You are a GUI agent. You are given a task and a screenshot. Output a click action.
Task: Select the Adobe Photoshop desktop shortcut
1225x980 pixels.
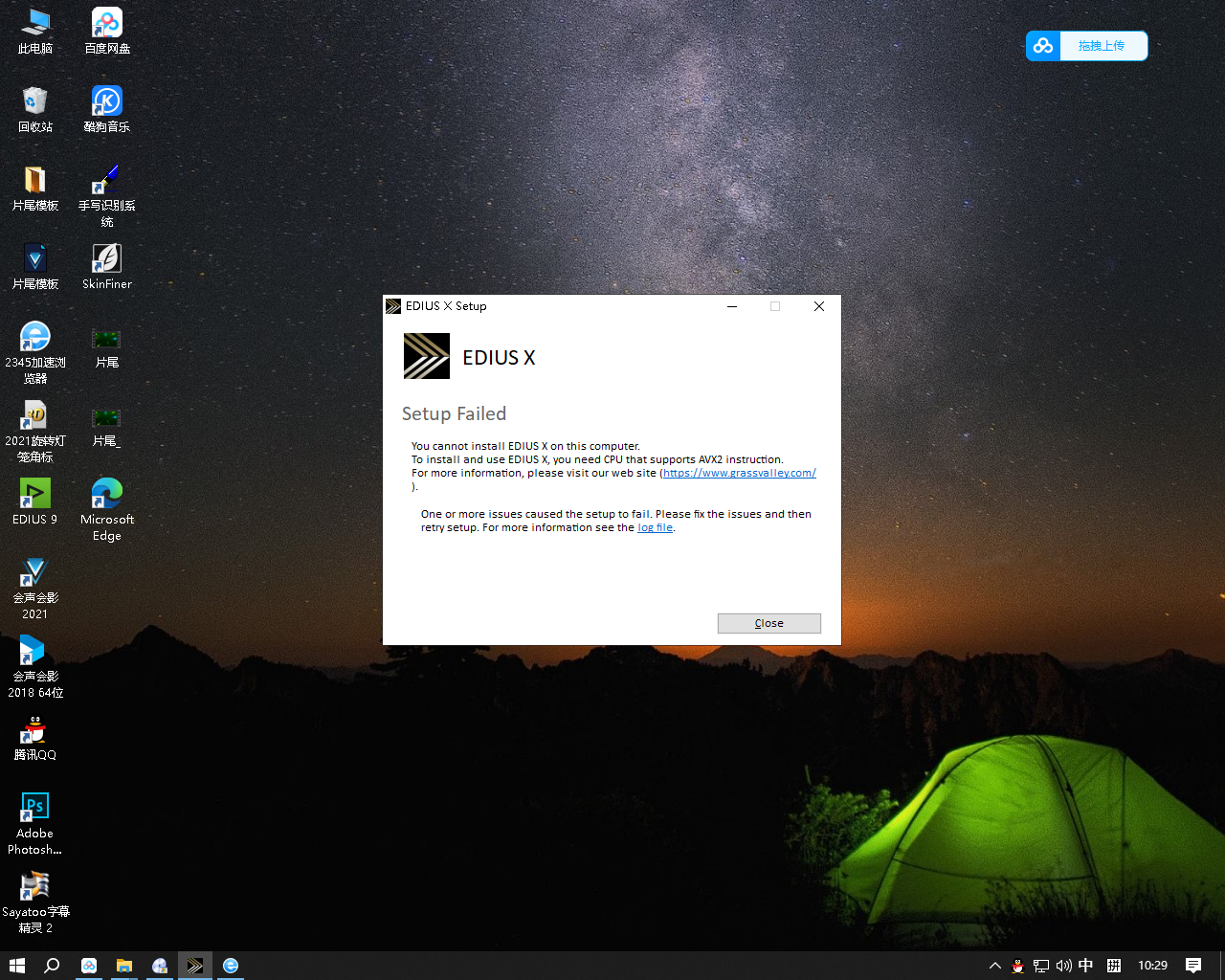[35, 823]
